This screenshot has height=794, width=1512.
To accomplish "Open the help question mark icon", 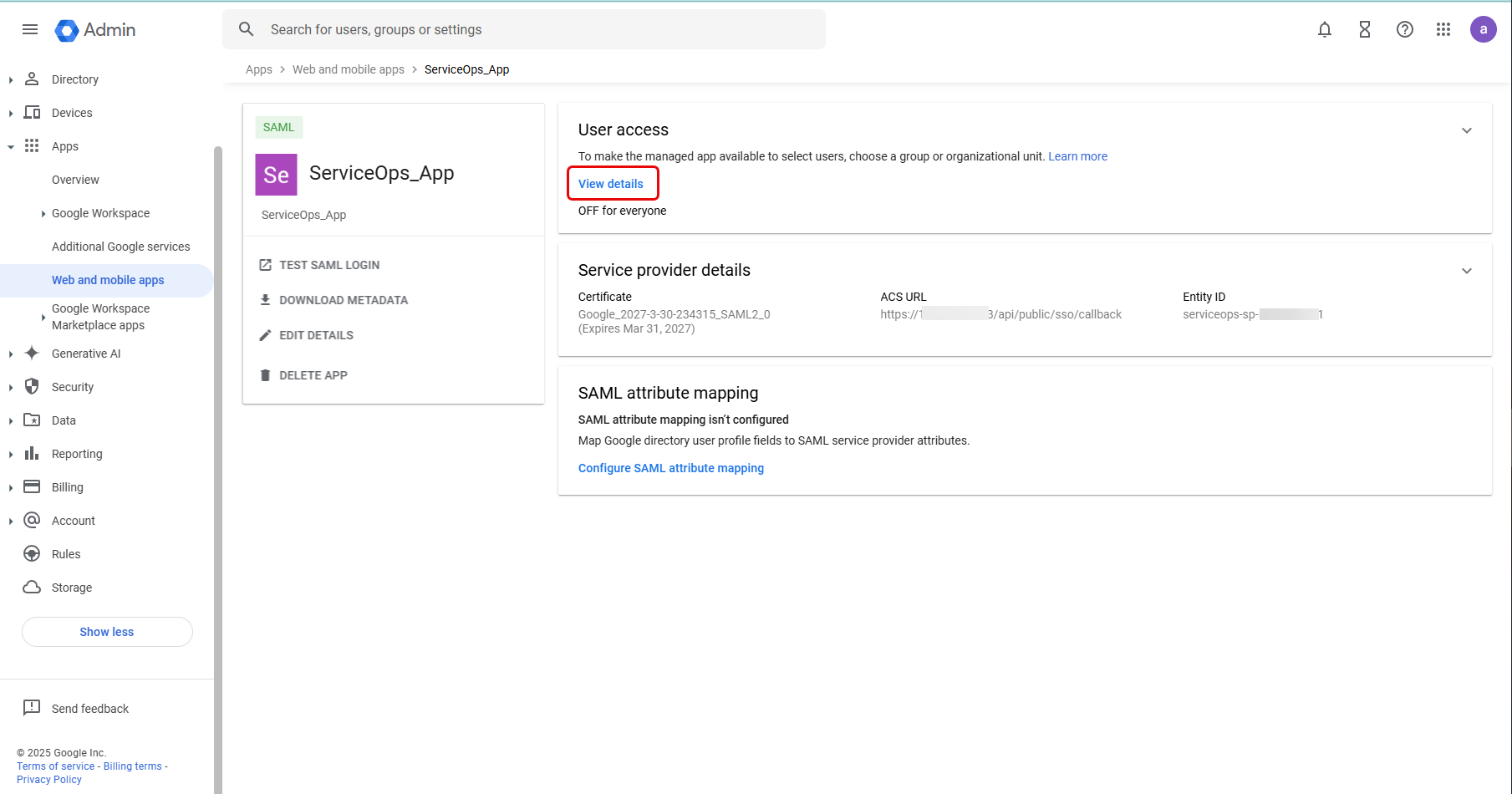I will pyautogui.click(x=1405, y=29).
